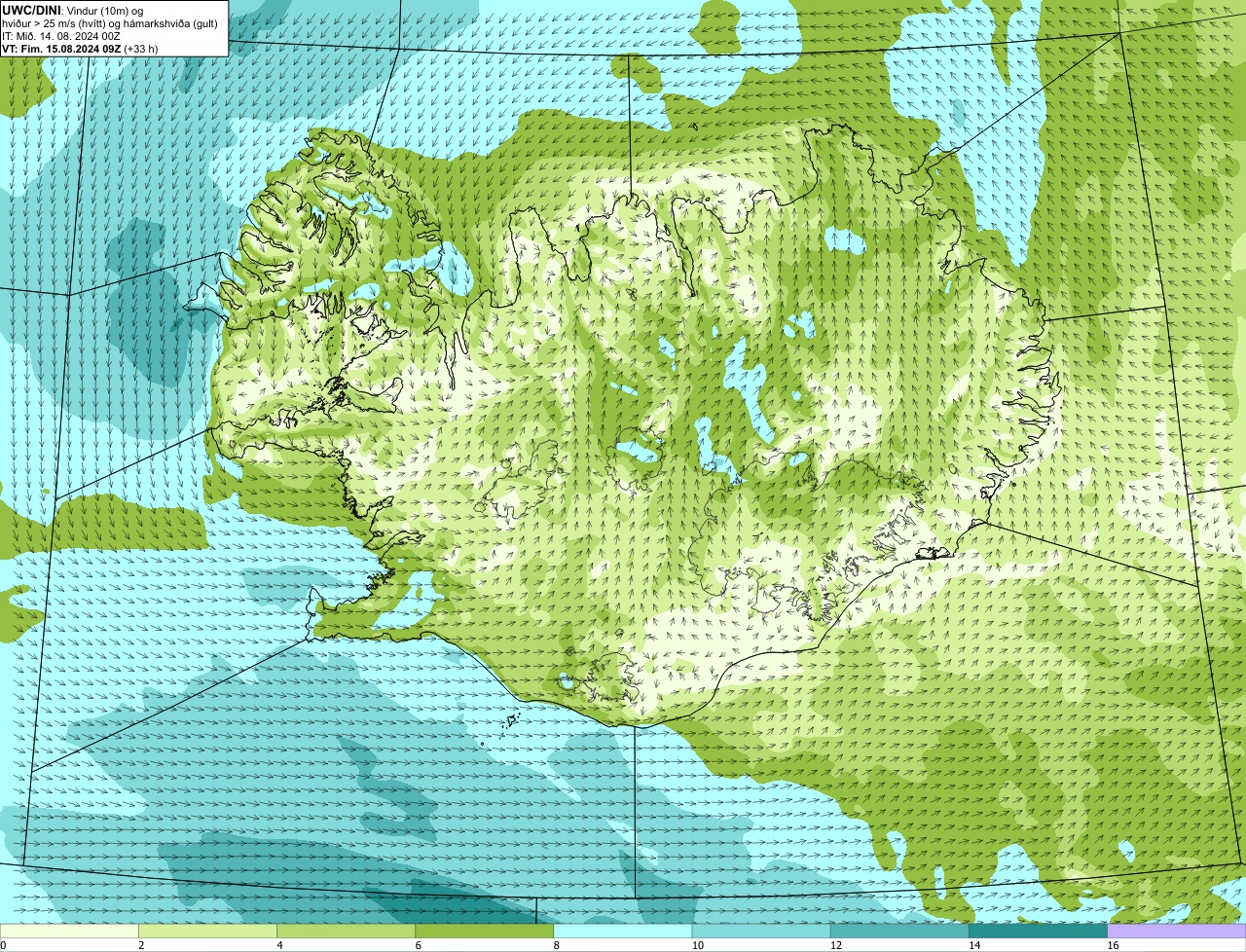This screenshot has width=1246, height=952.
Task: Choose the 6–8 olive green legend swatch
Action: click(x=485, y=932)
